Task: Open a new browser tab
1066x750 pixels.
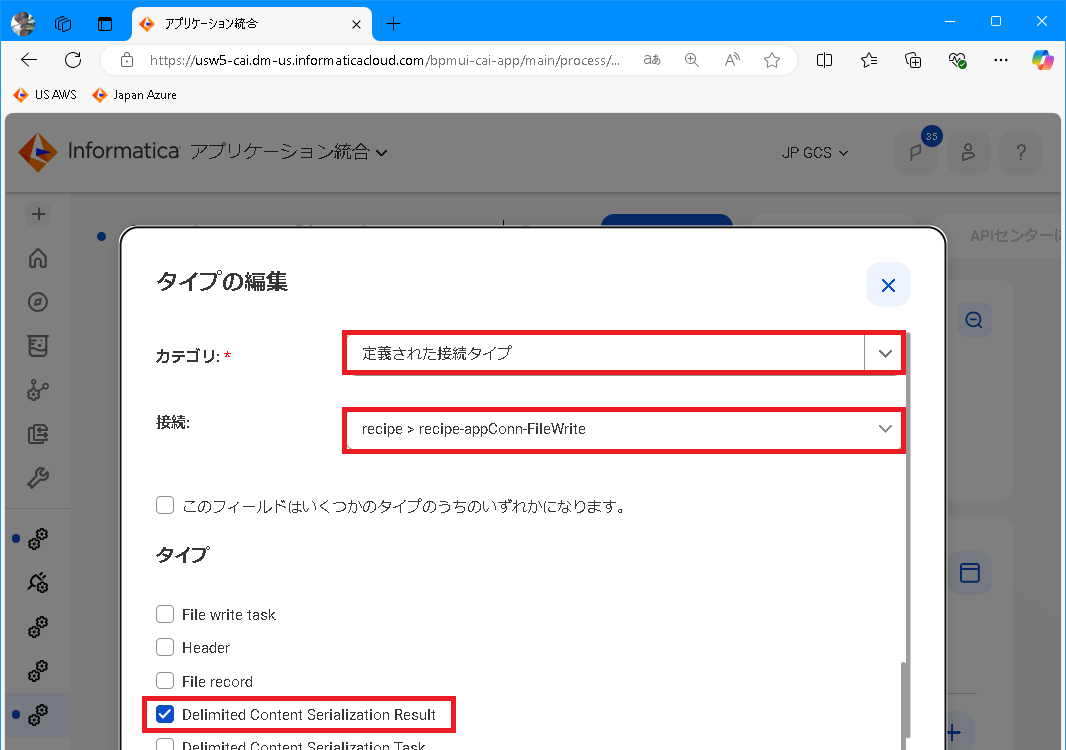Action: [x=393, y=24]
